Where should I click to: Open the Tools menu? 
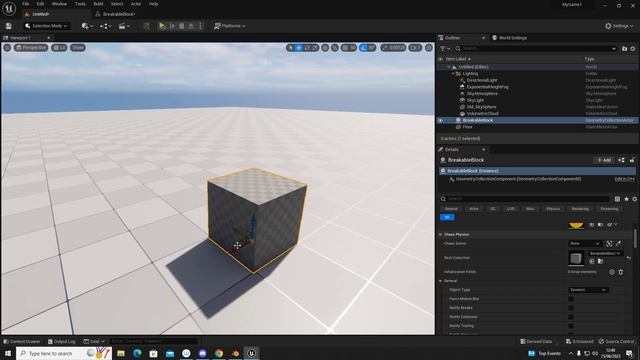[x=80, y=4]
